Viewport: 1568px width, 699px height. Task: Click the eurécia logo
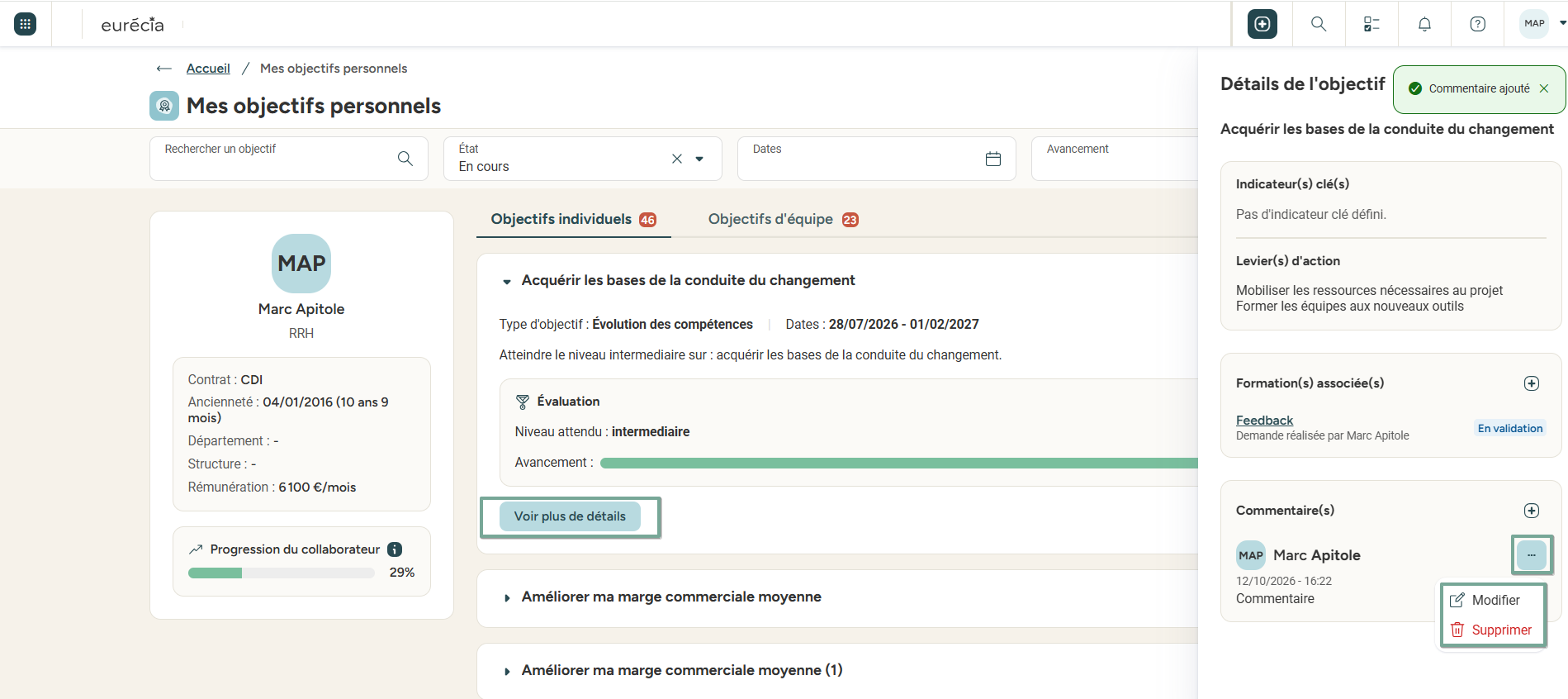132,25
